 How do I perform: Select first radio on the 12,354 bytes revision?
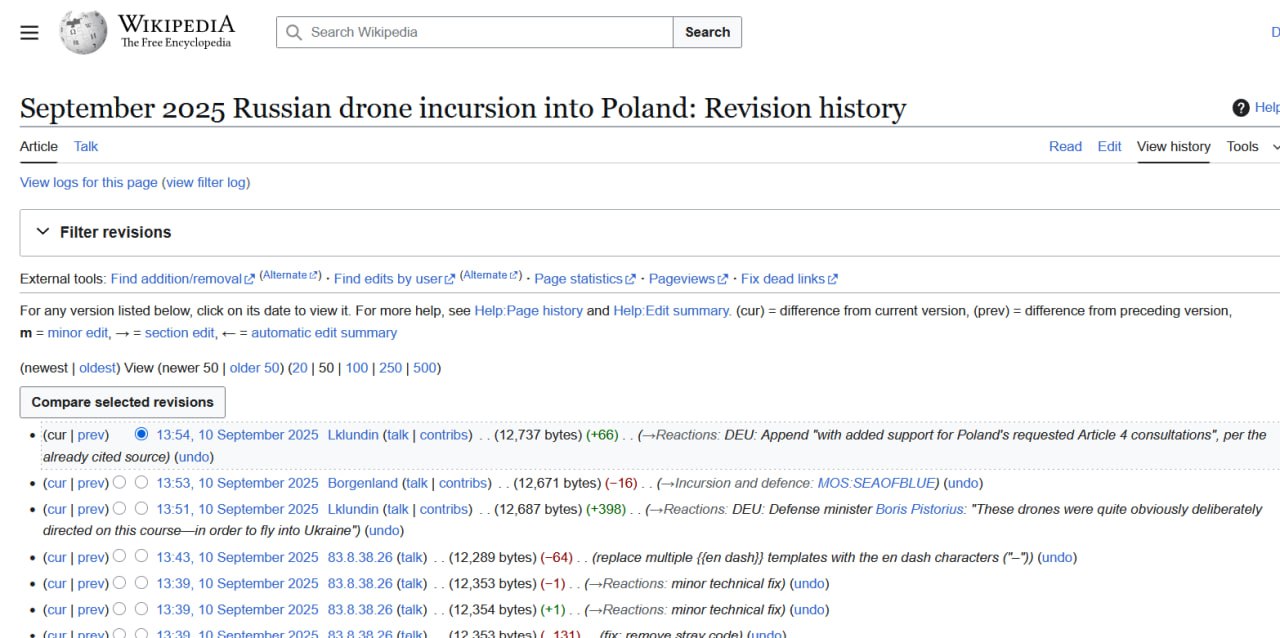pos(119,609)
